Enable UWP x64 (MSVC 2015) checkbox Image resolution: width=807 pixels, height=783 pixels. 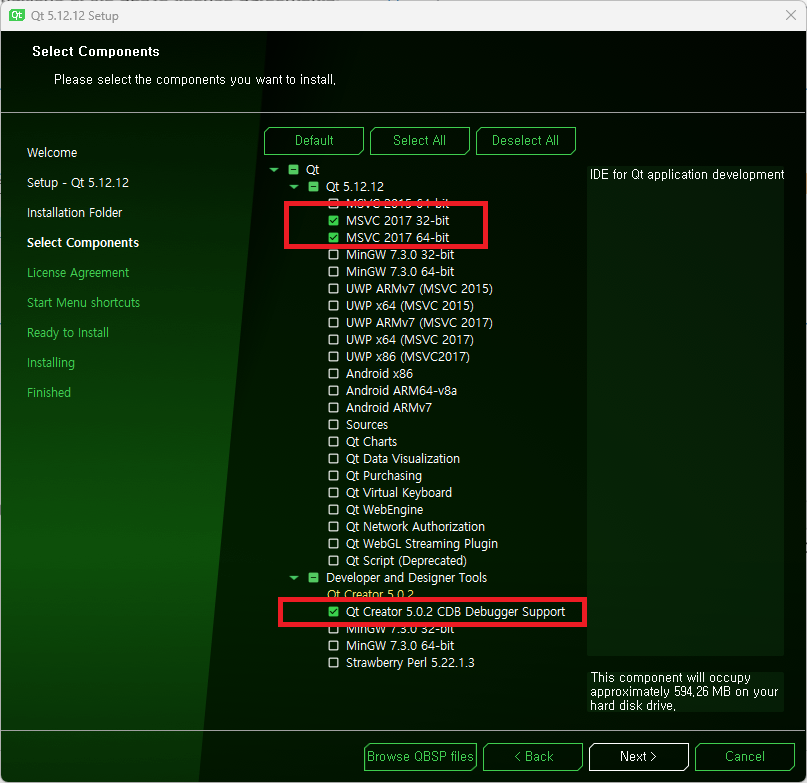coord(334,305)
